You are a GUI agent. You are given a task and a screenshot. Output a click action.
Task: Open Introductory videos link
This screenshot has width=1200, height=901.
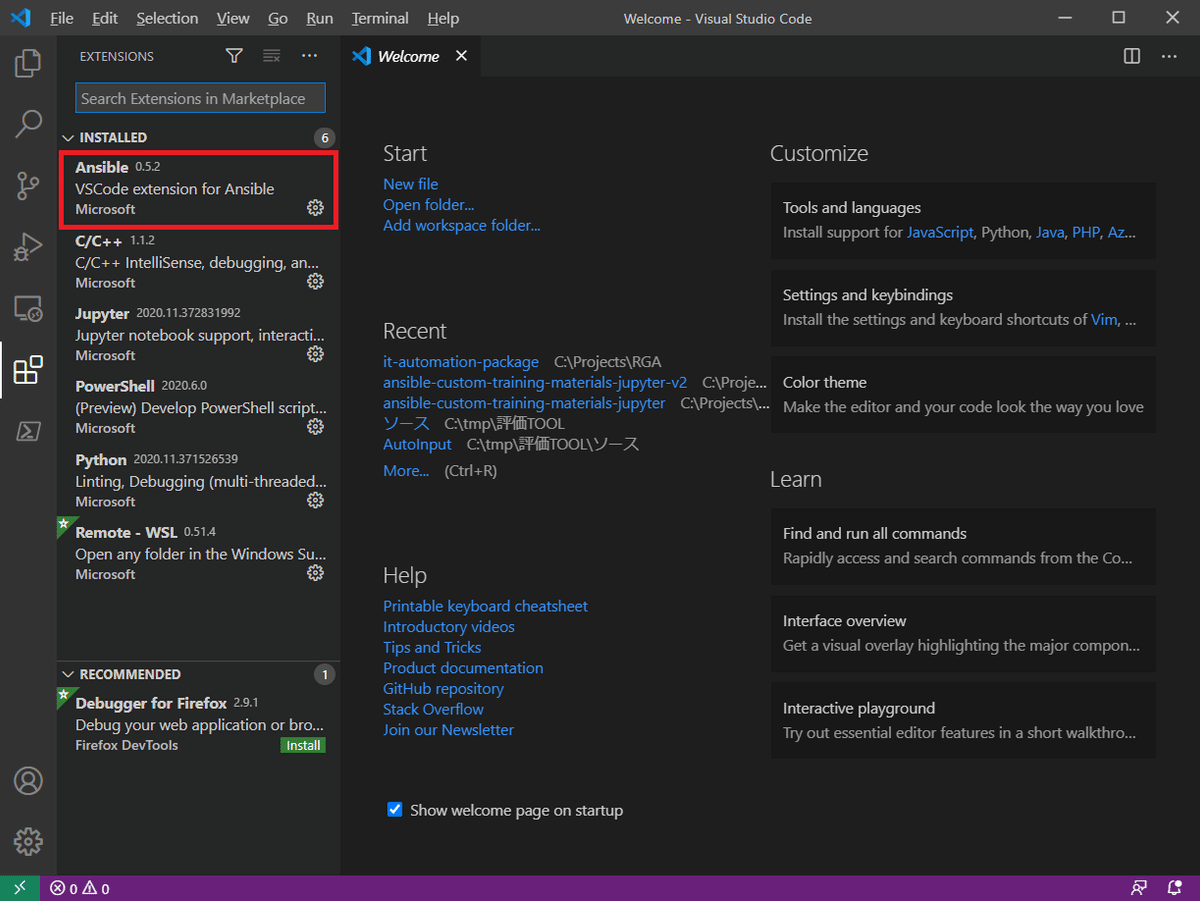click(x=449, y=627)
